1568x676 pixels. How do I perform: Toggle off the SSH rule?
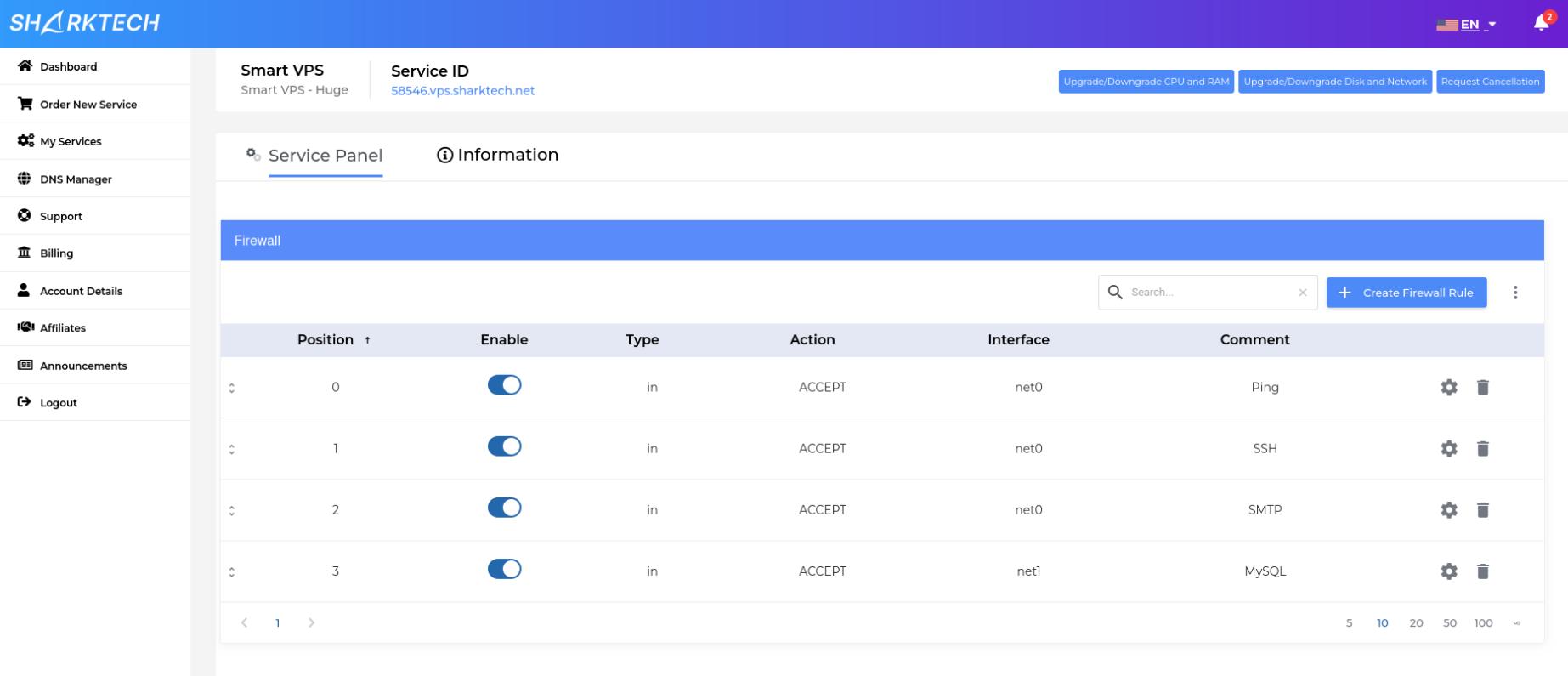[x=504, y=446]
